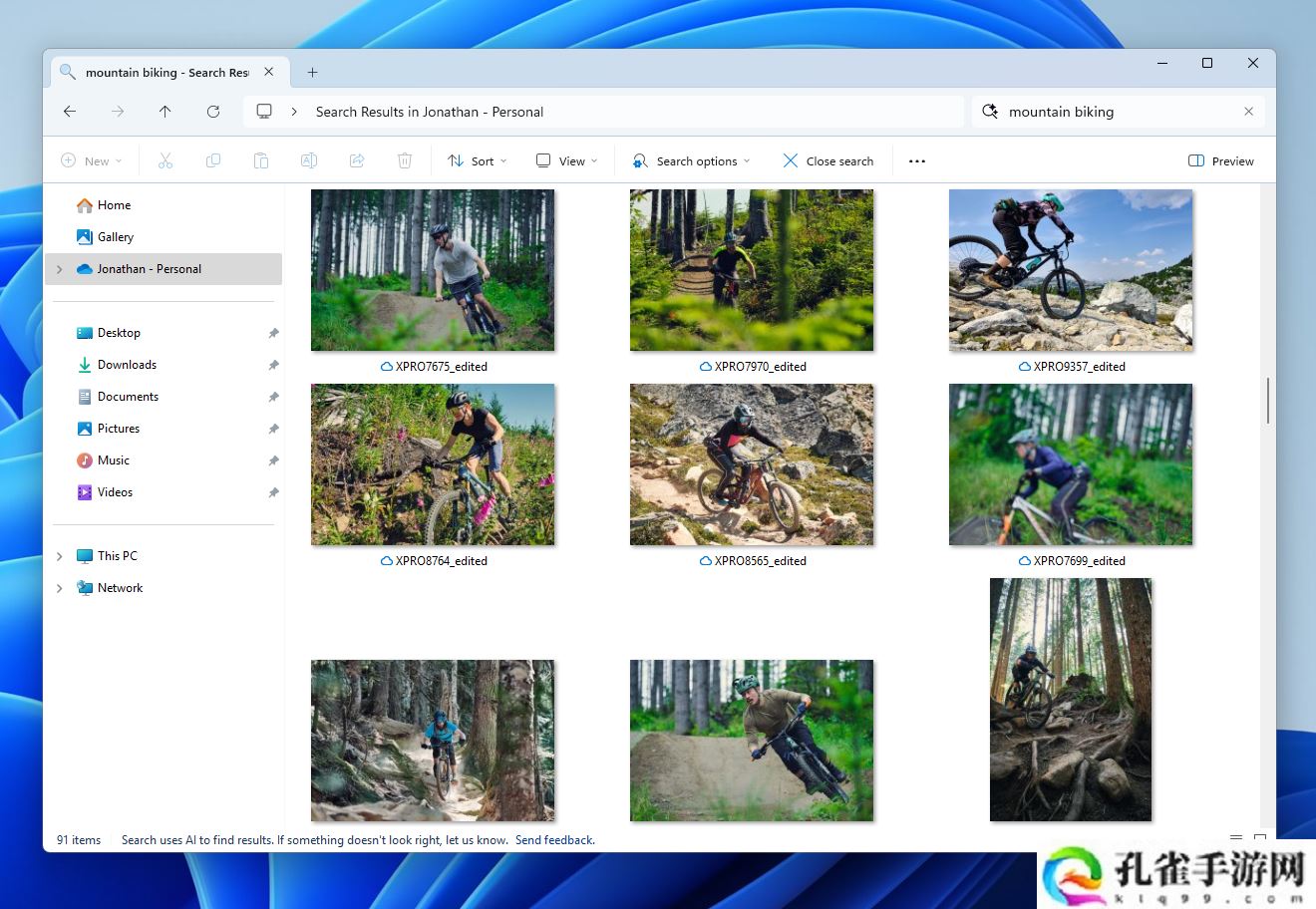Switch to details view in status bar
The height and width of the screenshot is (909, 1316).
[1236, 839]
